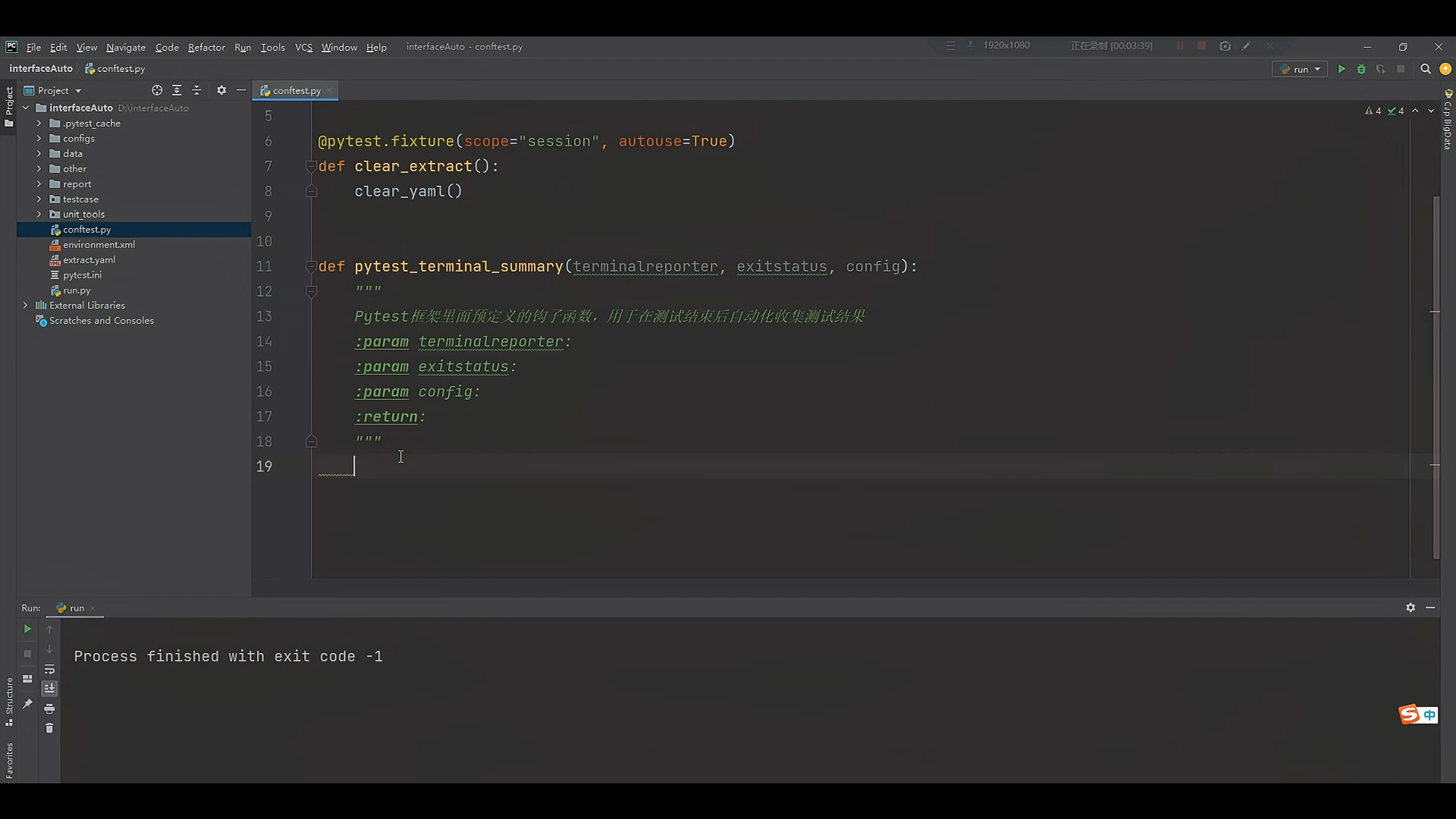This screenshot has width=1456, height=819.
Task: Open run.py in project tree
Action: 77,290
